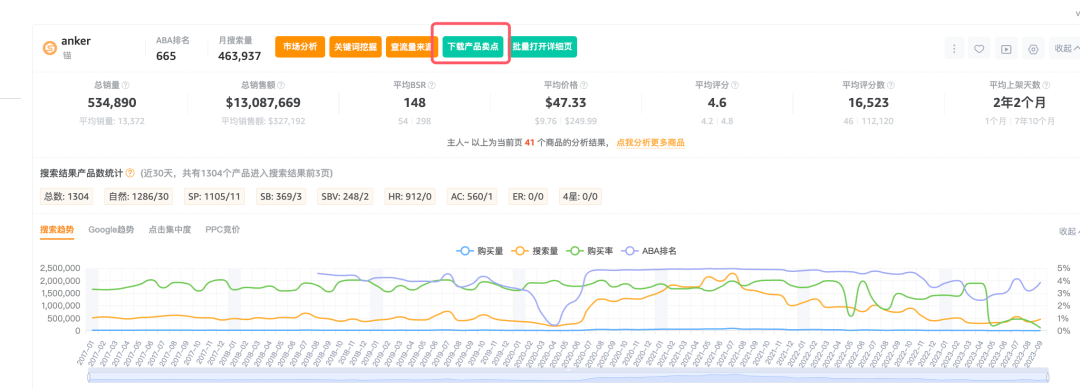Image resolution: width=1080 pixels, height=389 pixels.
Task: Click the average price $47.33
Action: (565, 103)
